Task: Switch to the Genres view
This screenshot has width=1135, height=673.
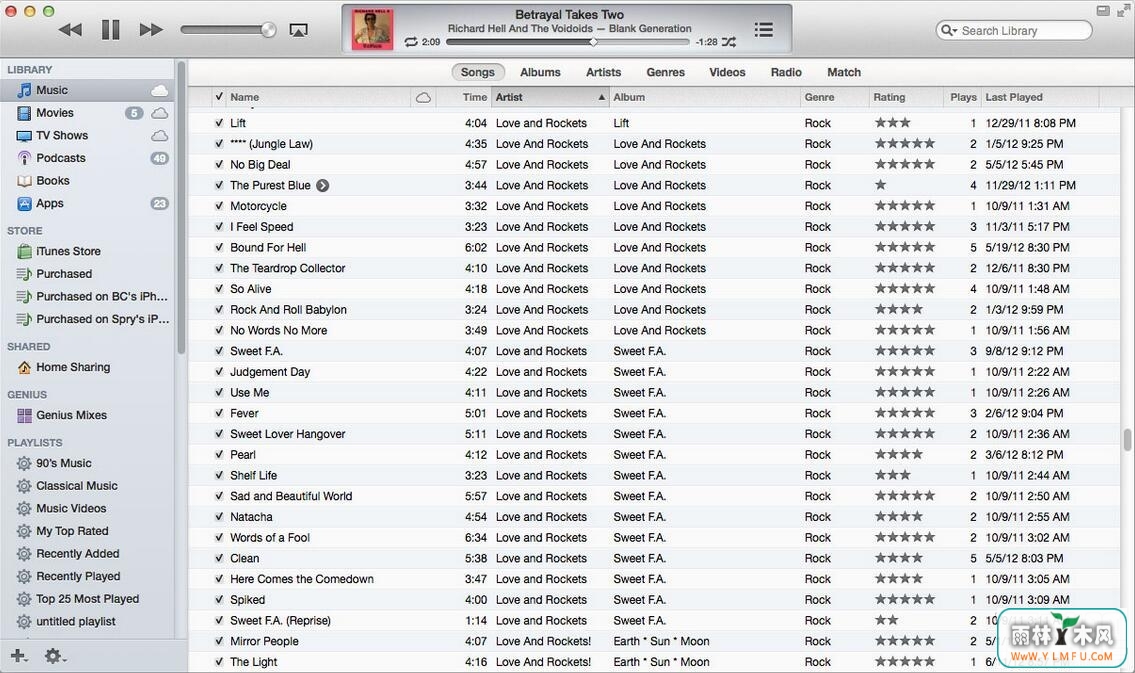Action: point(665,72)
